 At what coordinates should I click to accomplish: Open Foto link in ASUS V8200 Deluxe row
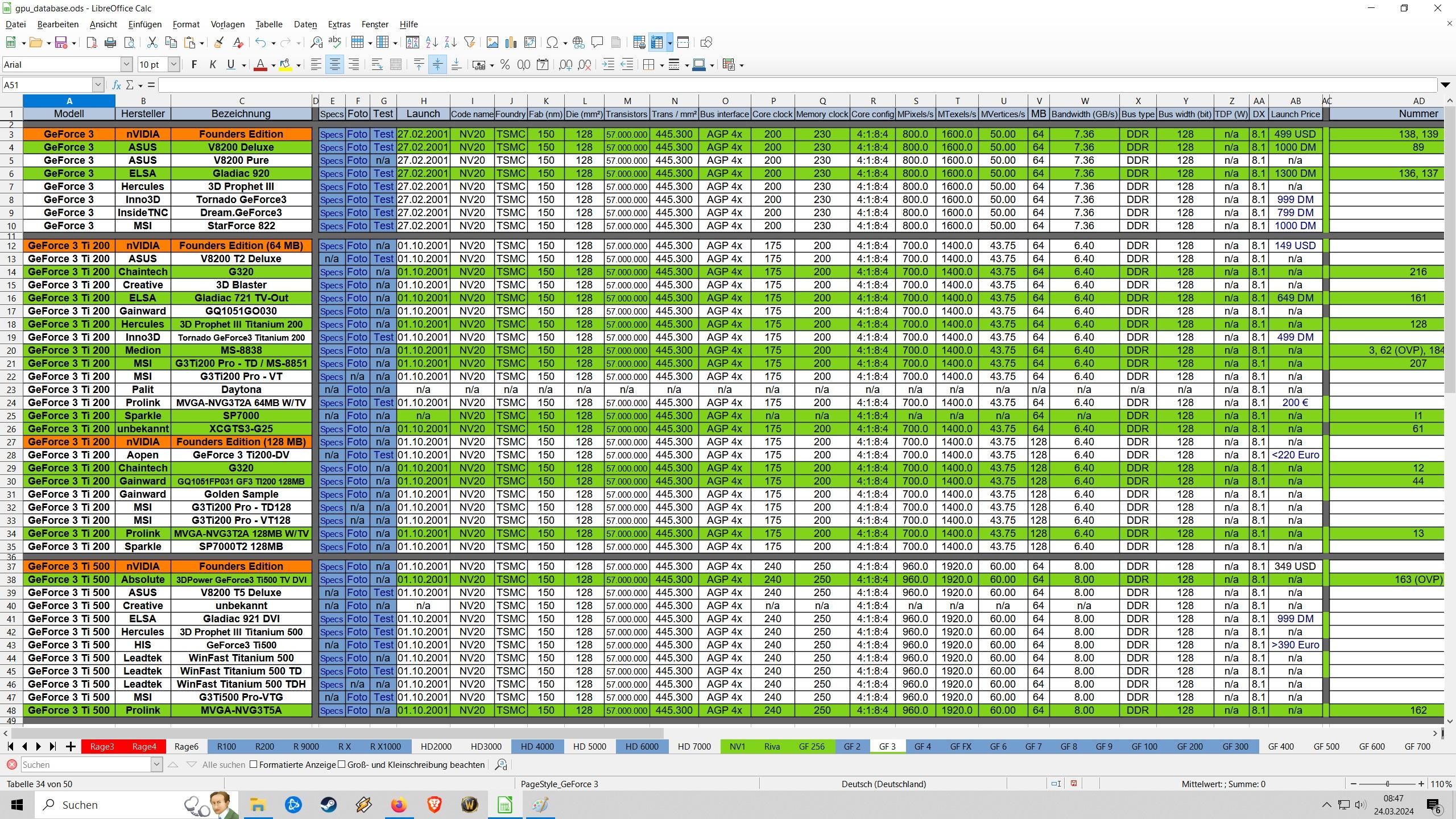(357, 147)
